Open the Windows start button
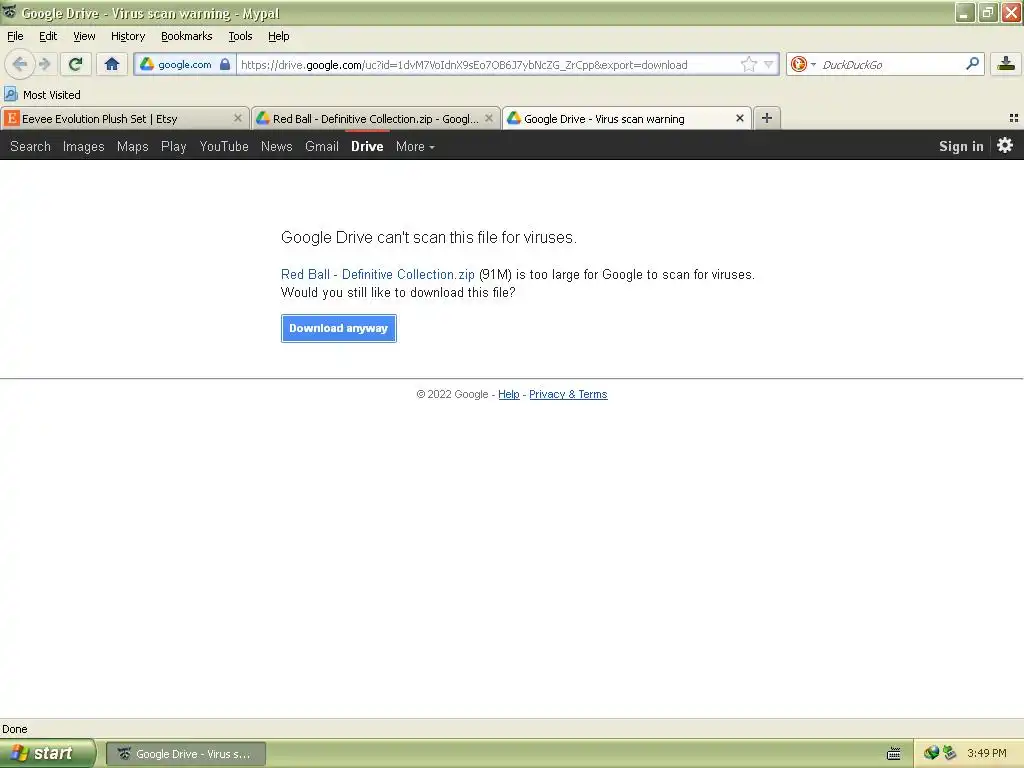Image resolution: width=1024 pixels, height=768 pixels. coord(47,754)
